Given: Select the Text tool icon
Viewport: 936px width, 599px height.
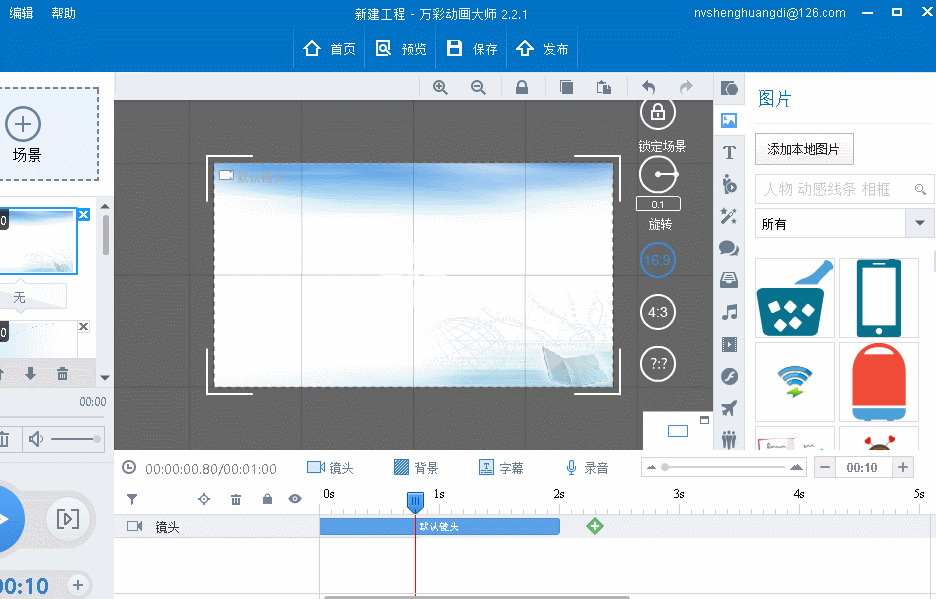Looking at the screenshot, I should [x=729, y=152].
